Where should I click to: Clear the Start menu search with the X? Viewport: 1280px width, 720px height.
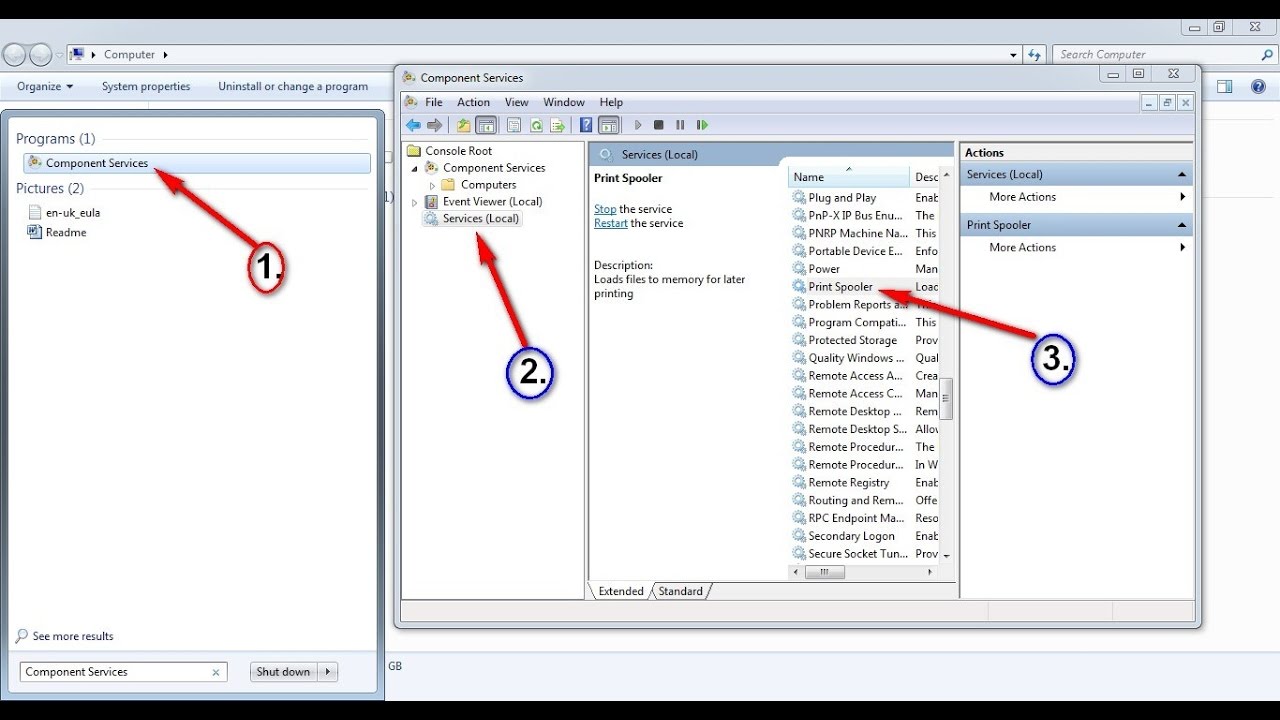pos(215,673)
